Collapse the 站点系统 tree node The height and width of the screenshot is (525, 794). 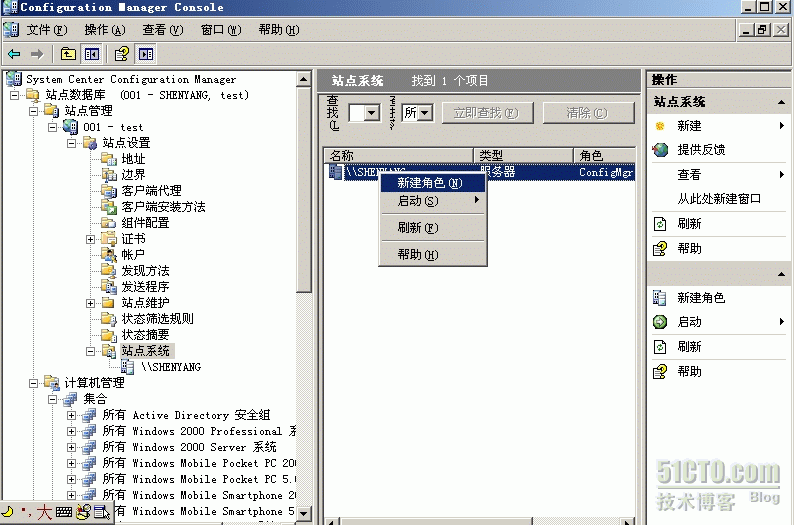click(x=90, y=351)
